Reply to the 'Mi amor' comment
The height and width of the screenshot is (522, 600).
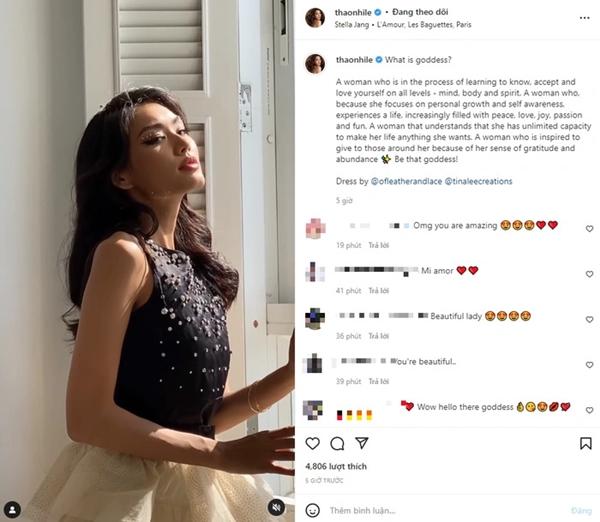tap(378, 291)
